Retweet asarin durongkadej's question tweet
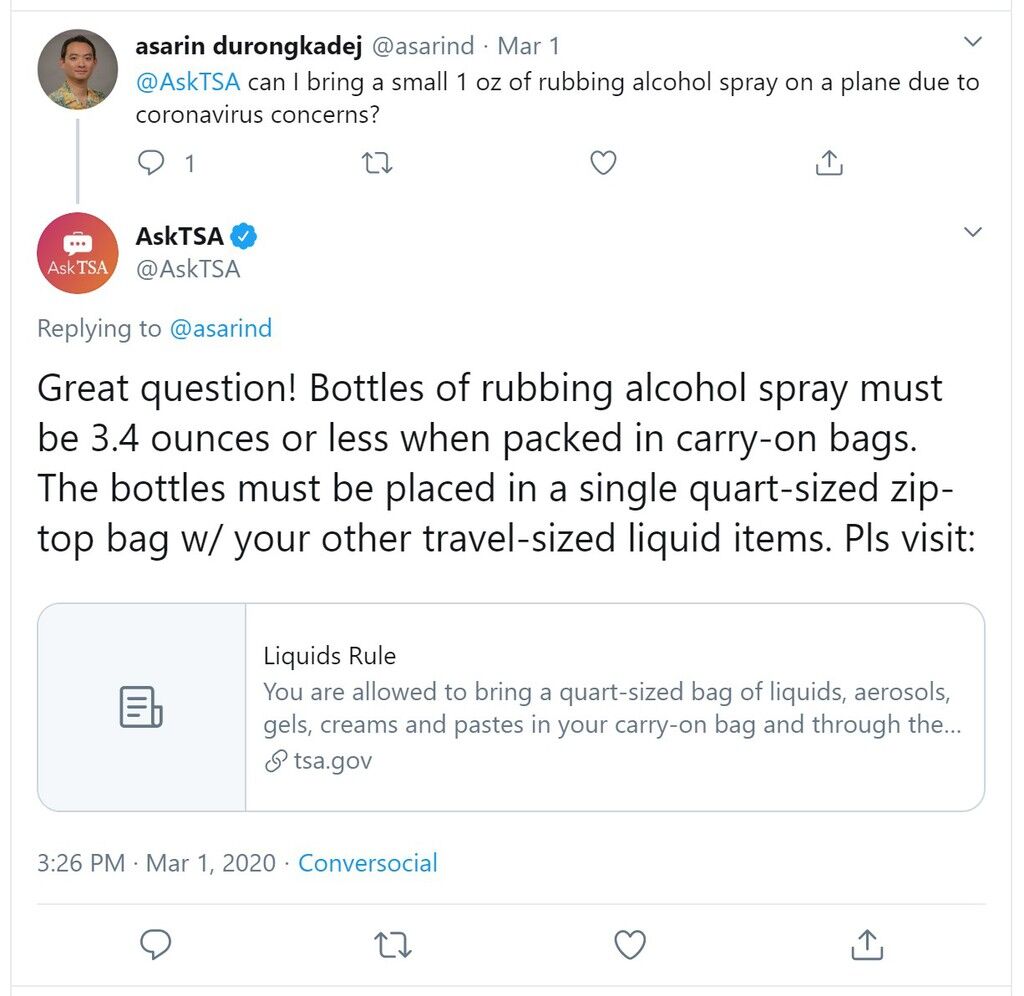This screenshot has height=996, width=1024. (377, 163)
